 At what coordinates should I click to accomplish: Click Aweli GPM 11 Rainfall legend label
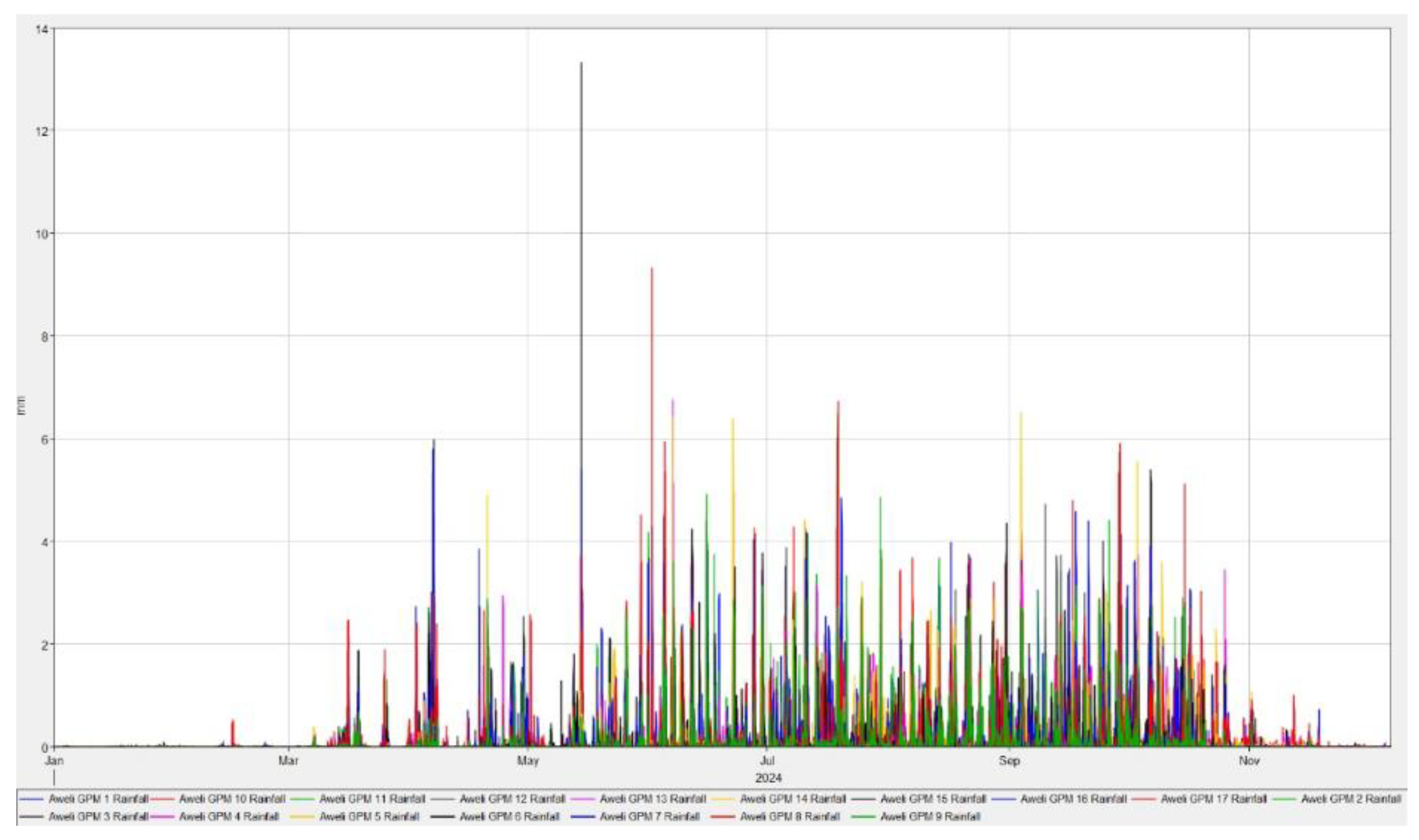(372, 799)
